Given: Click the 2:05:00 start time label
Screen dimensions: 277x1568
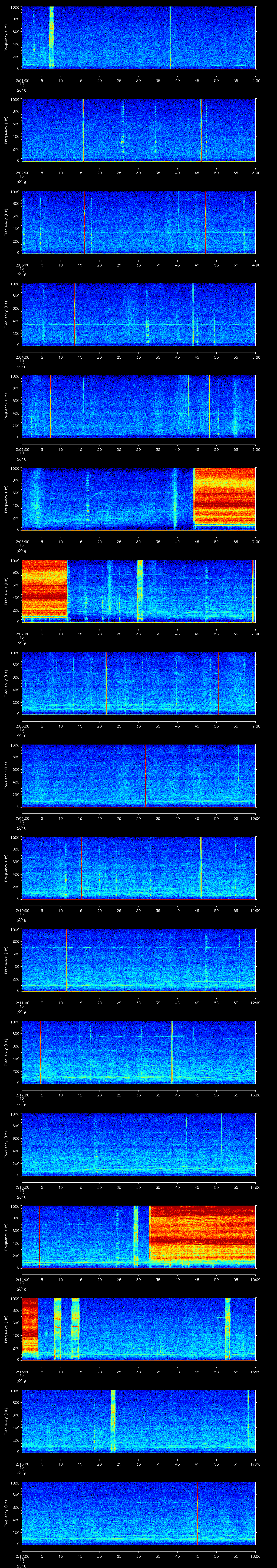Looking at the screenshot, I should pos(22,449).
